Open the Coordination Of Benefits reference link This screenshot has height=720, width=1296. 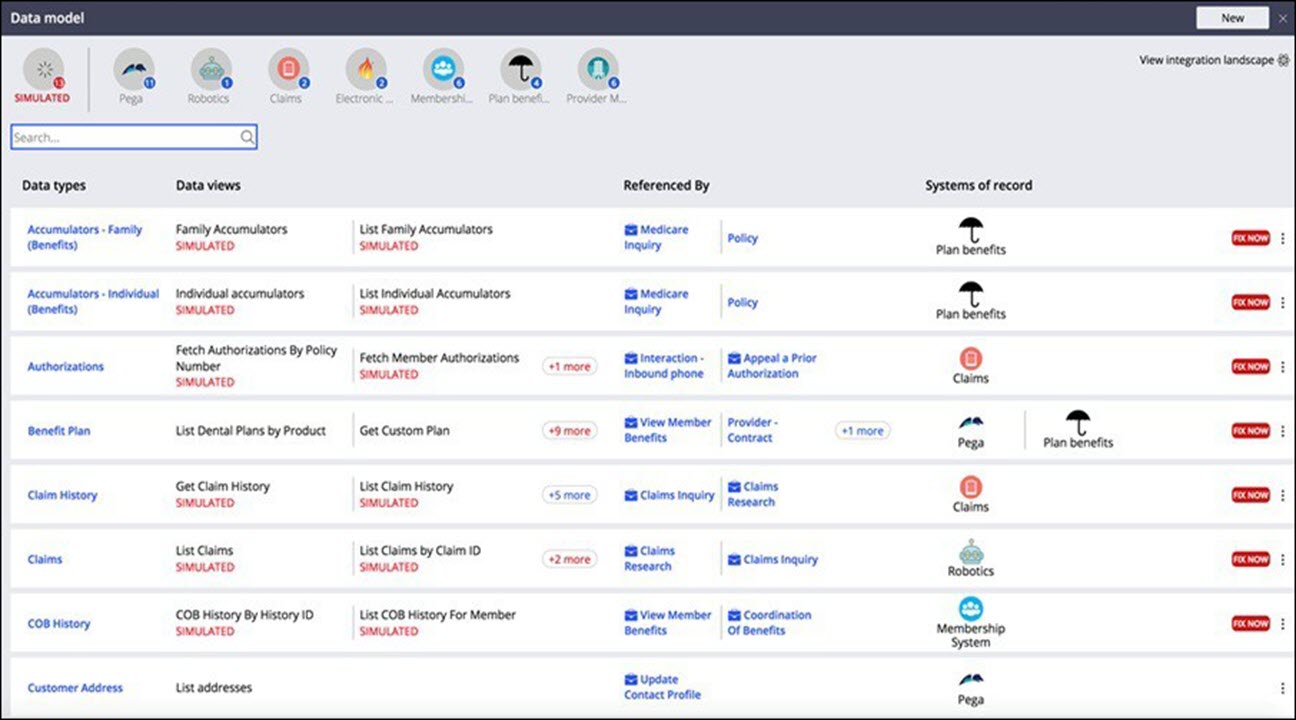[x=769, y=623]
